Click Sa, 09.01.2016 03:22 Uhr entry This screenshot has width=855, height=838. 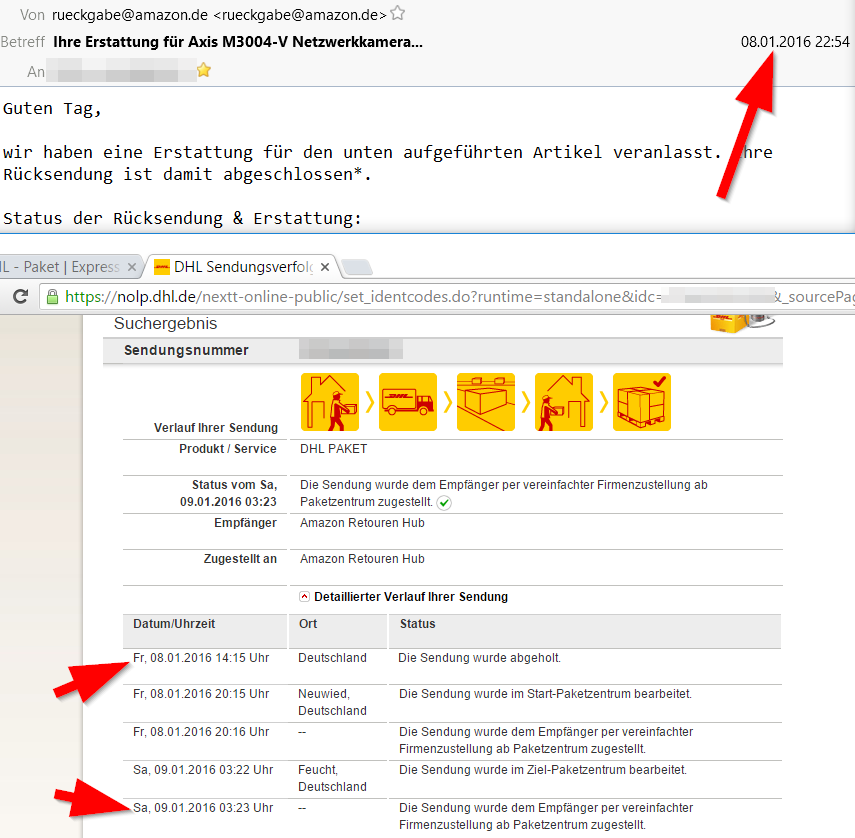[x=203, y=770]
